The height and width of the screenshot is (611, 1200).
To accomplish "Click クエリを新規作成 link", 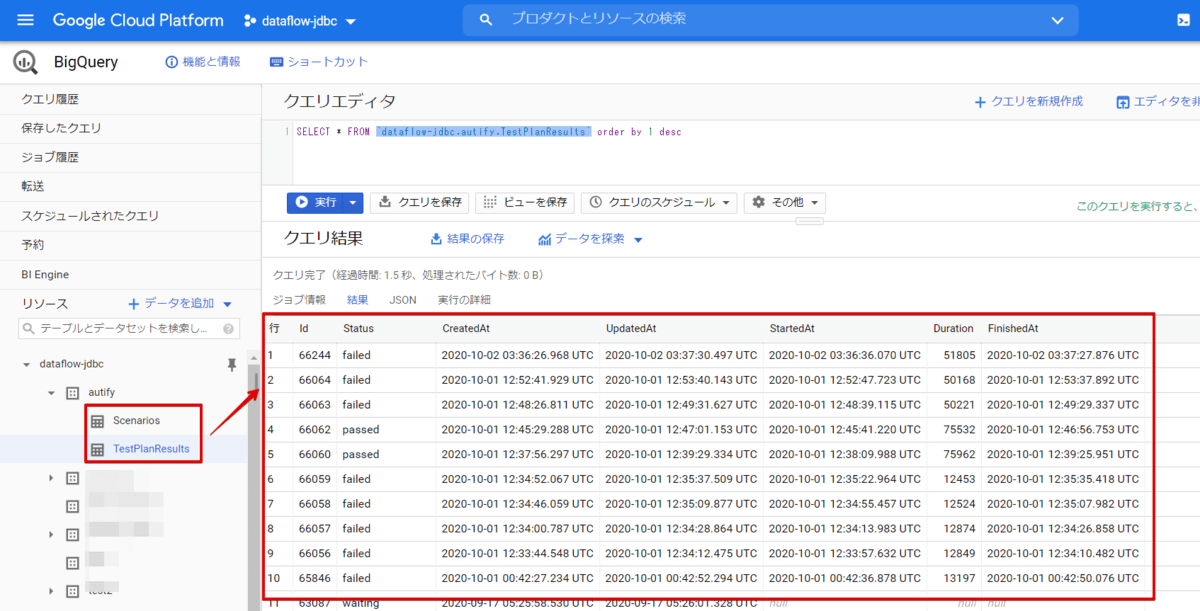I will pos(1029,102).
